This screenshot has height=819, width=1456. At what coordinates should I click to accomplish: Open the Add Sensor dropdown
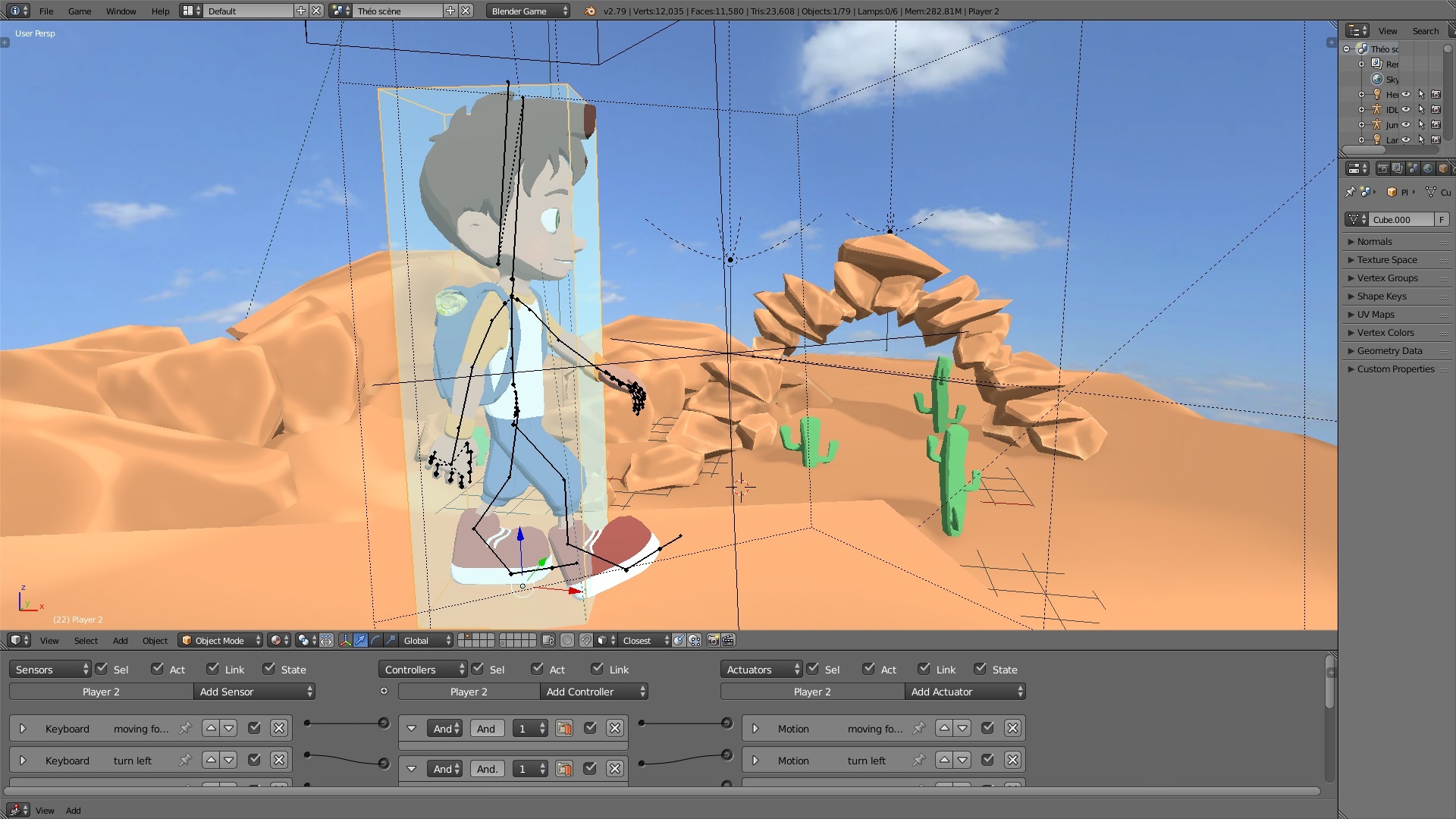255,692
